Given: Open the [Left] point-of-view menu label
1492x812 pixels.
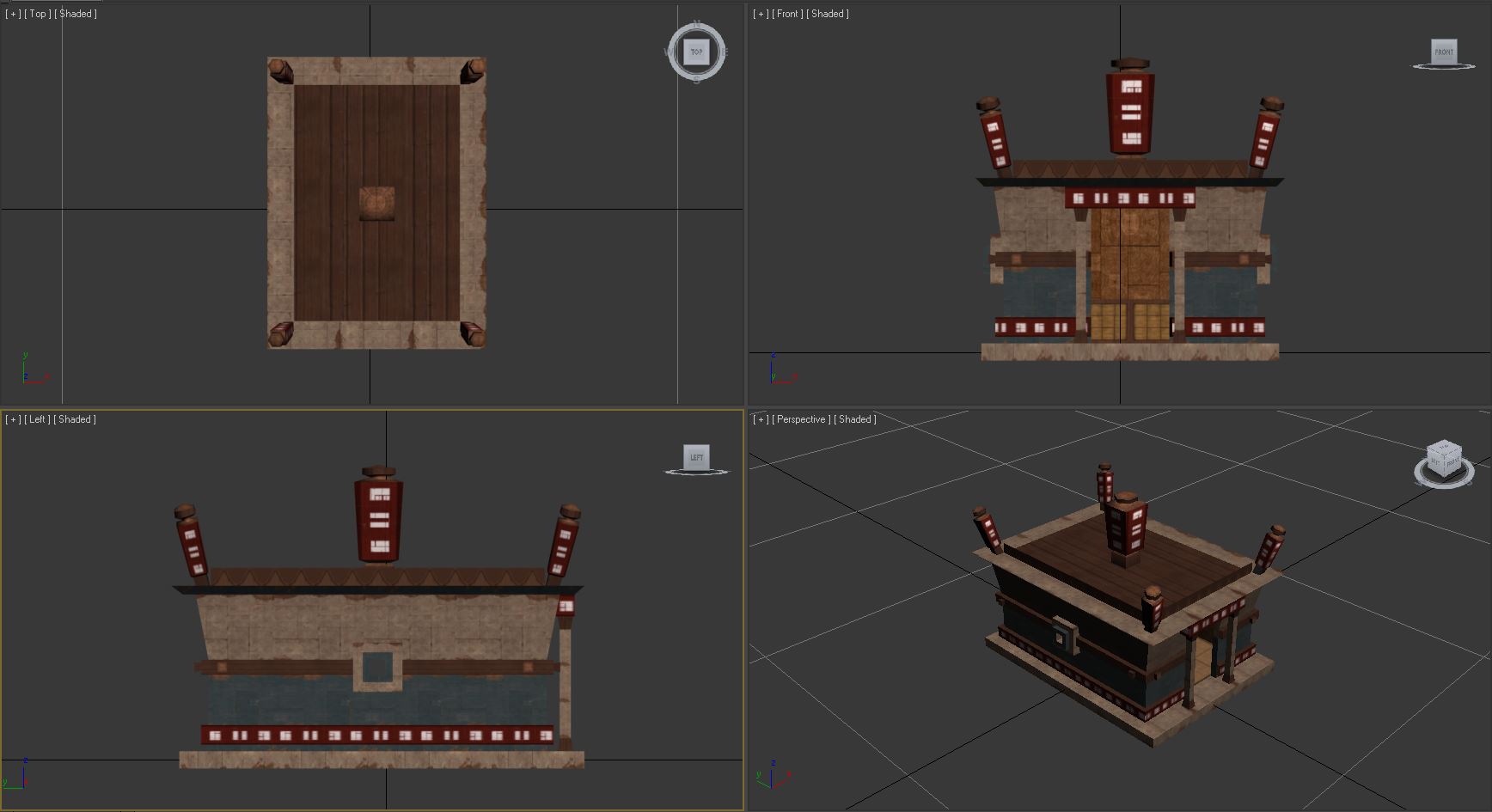Looking at the screenshot, I should [x=37, y=419].
